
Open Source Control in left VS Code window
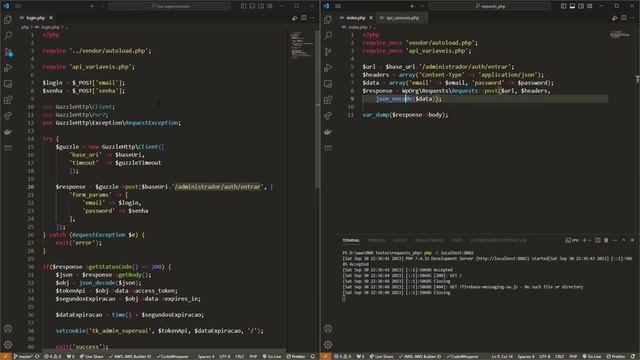[8, 52]
